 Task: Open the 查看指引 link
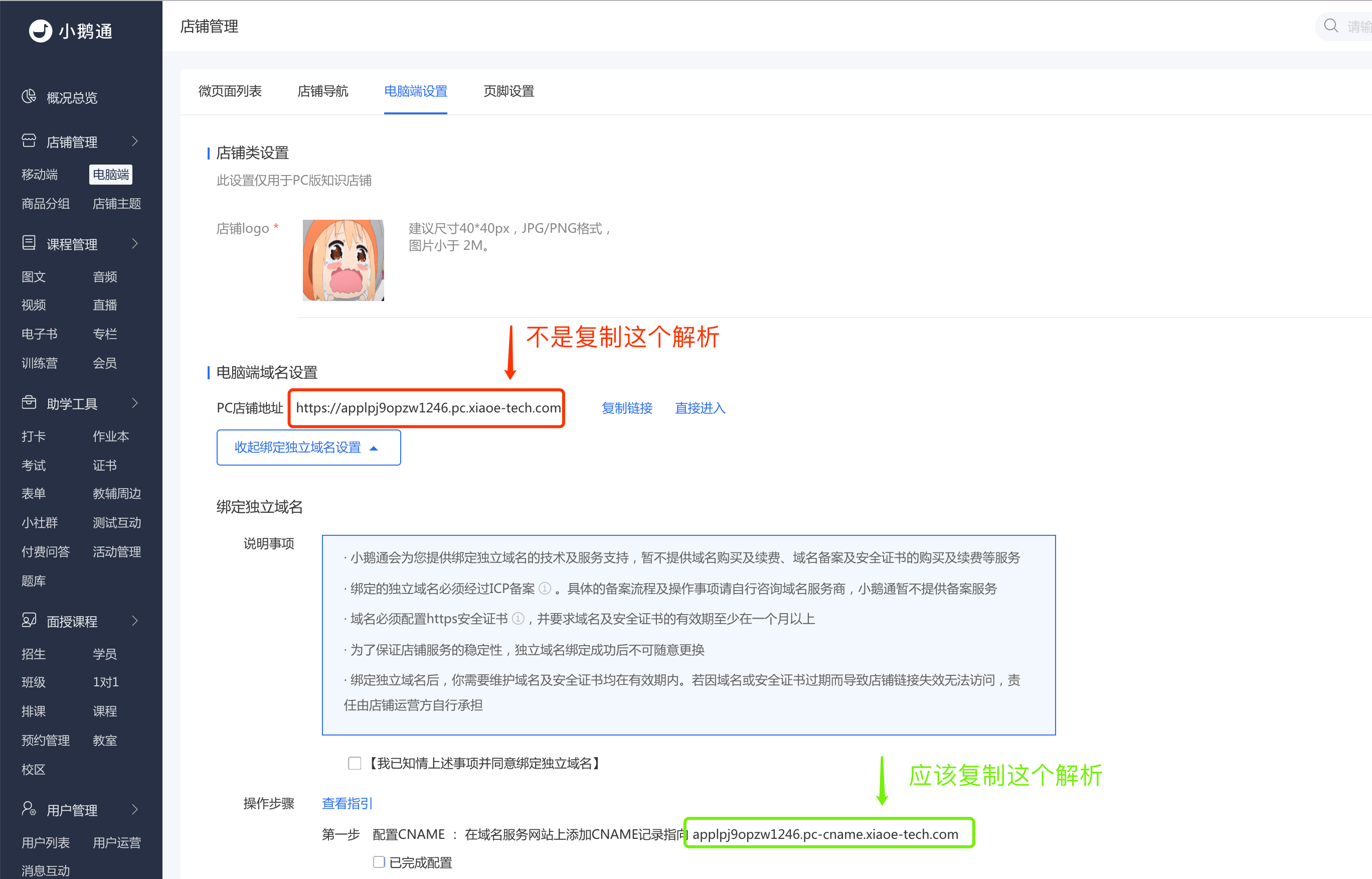[x=347, y=804]
